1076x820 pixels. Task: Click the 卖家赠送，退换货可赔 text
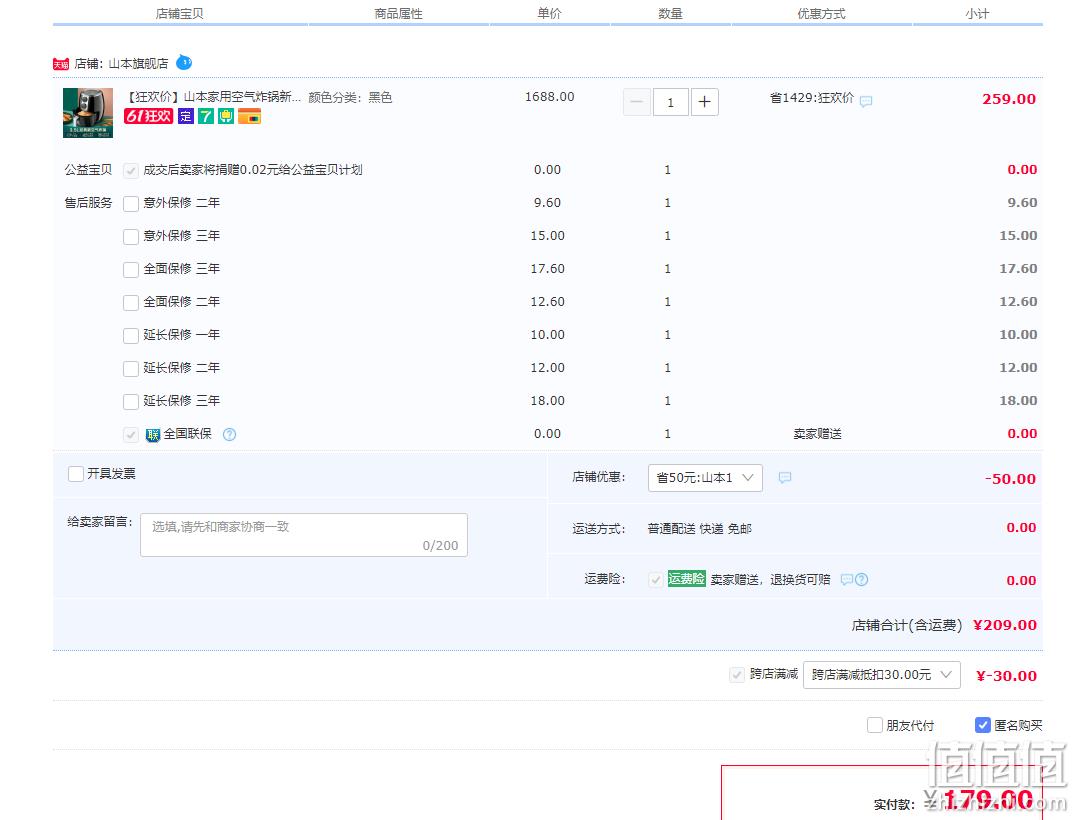click(770, 580)
